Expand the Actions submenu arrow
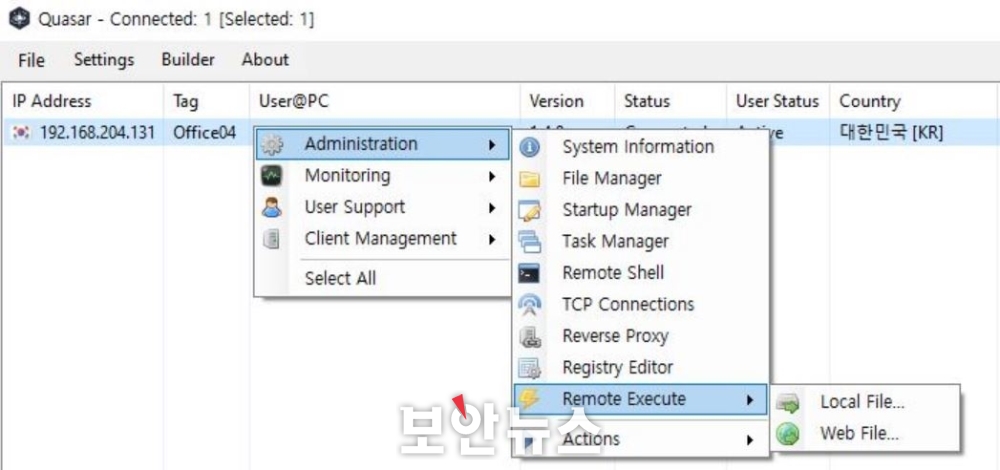 tap(750, 440)
